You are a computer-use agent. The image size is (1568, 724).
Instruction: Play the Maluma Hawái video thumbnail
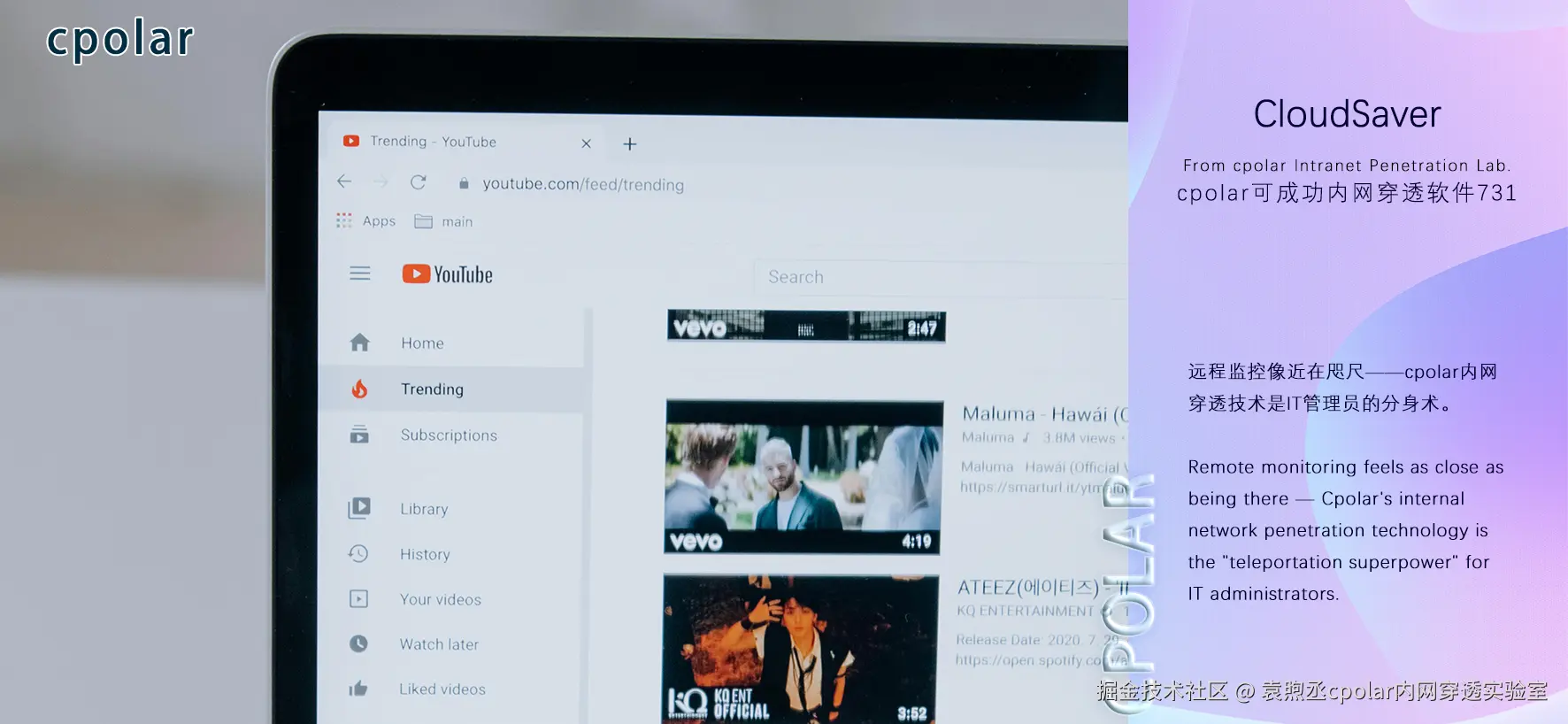(x=803, y=477)
